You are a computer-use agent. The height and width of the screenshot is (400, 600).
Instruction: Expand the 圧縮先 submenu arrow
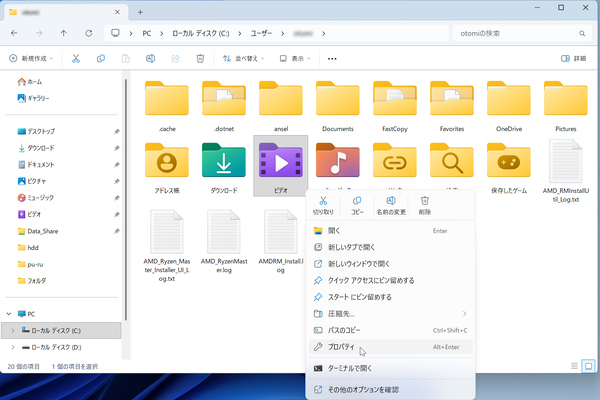[x=465, y=313]
